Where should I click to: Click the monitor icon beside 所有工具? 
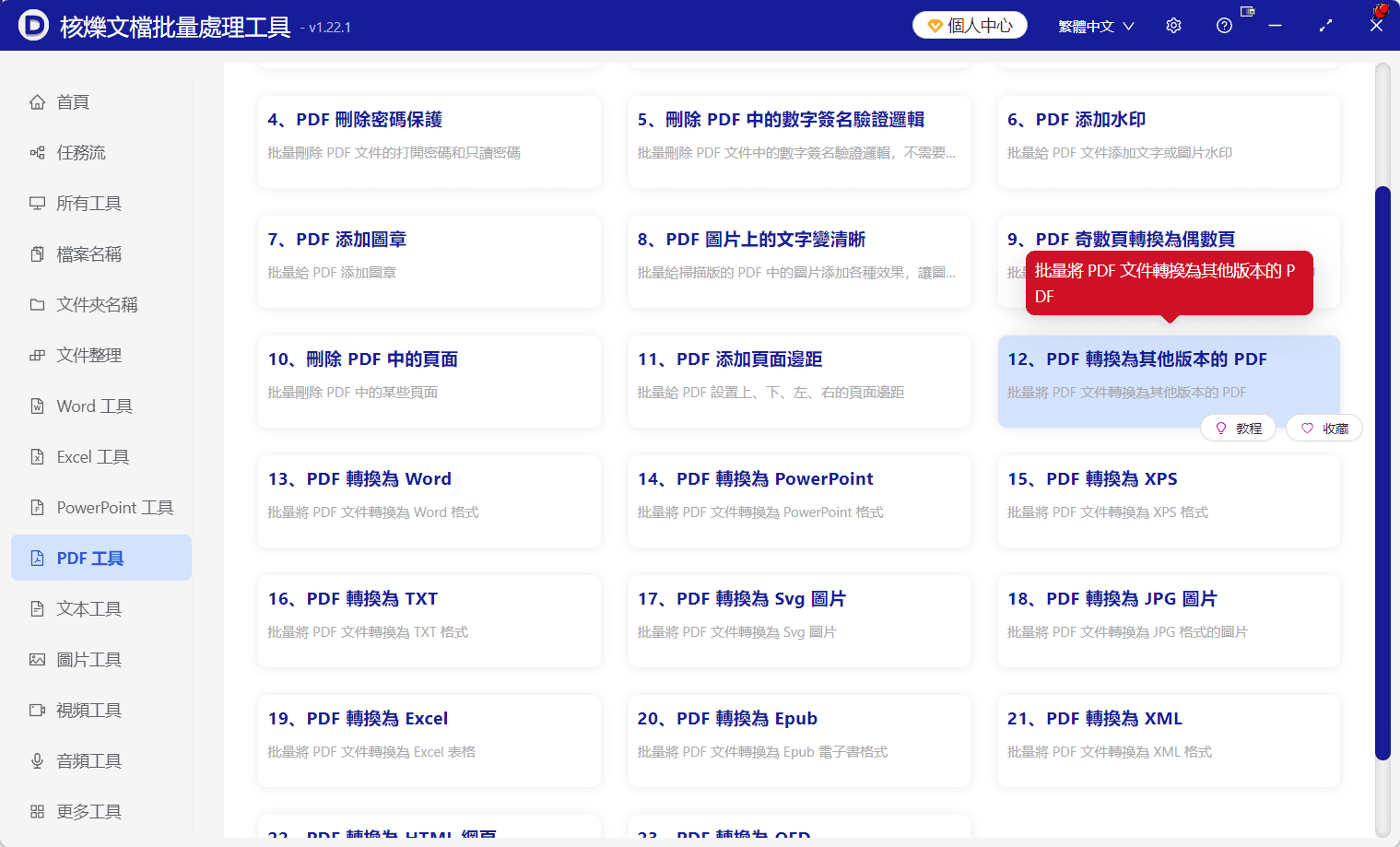(x=37, y=204)
